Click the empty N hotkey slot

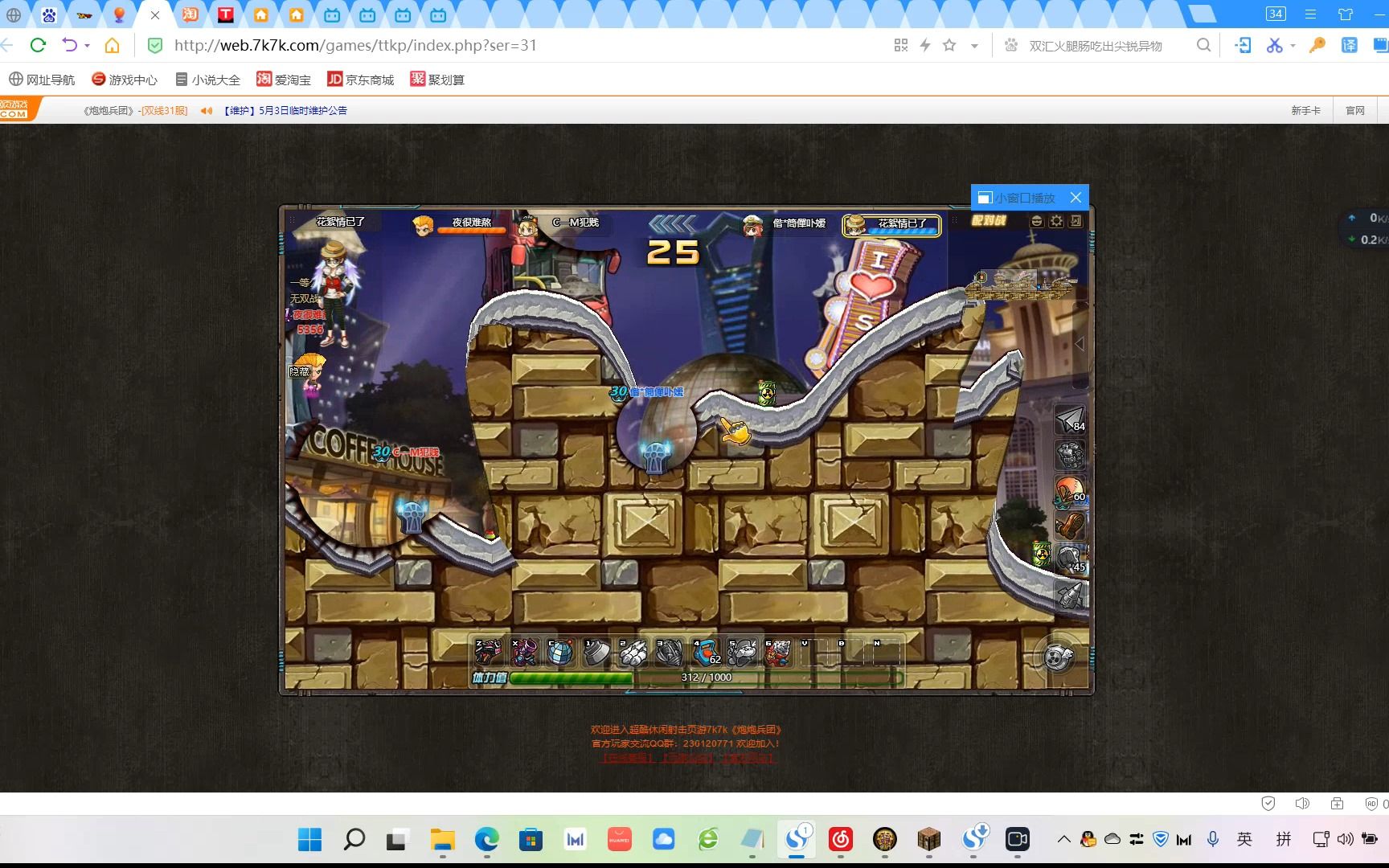click(x=887, y=653)
